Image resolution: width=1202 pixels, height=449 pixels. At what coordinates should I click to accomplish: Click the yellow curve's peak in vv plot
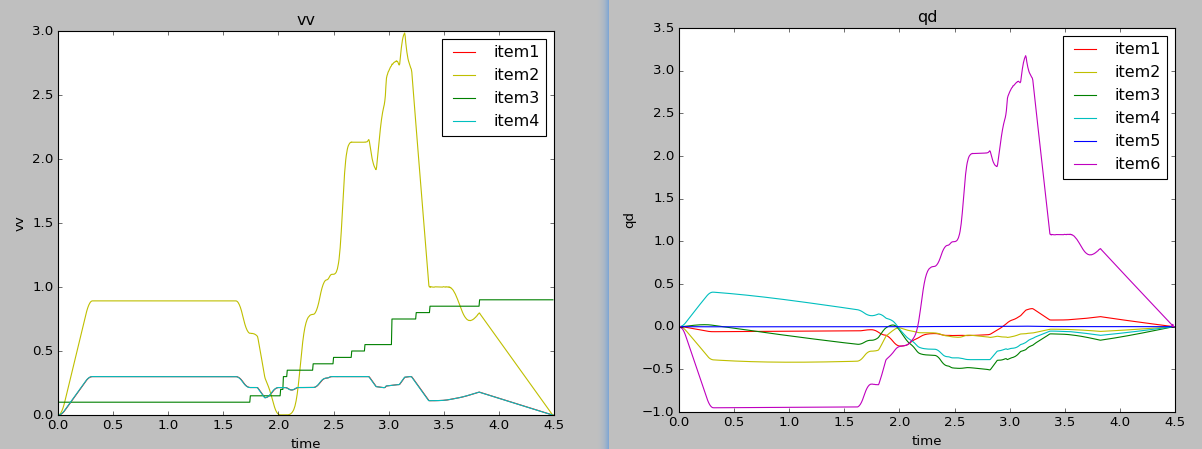[404, 33]
